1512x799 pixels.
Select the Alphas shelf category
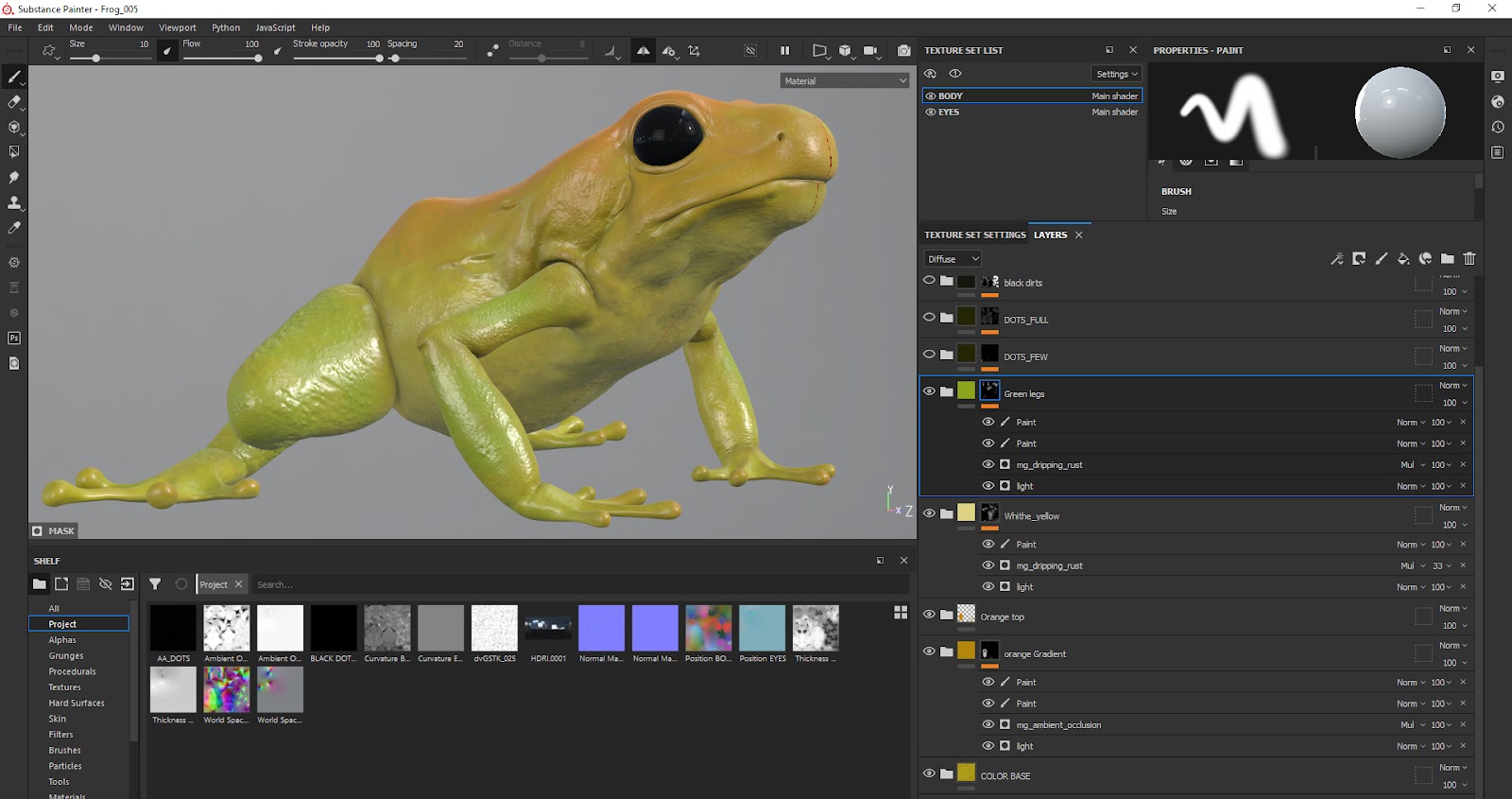pyautogui.click(x=62, y=640)
